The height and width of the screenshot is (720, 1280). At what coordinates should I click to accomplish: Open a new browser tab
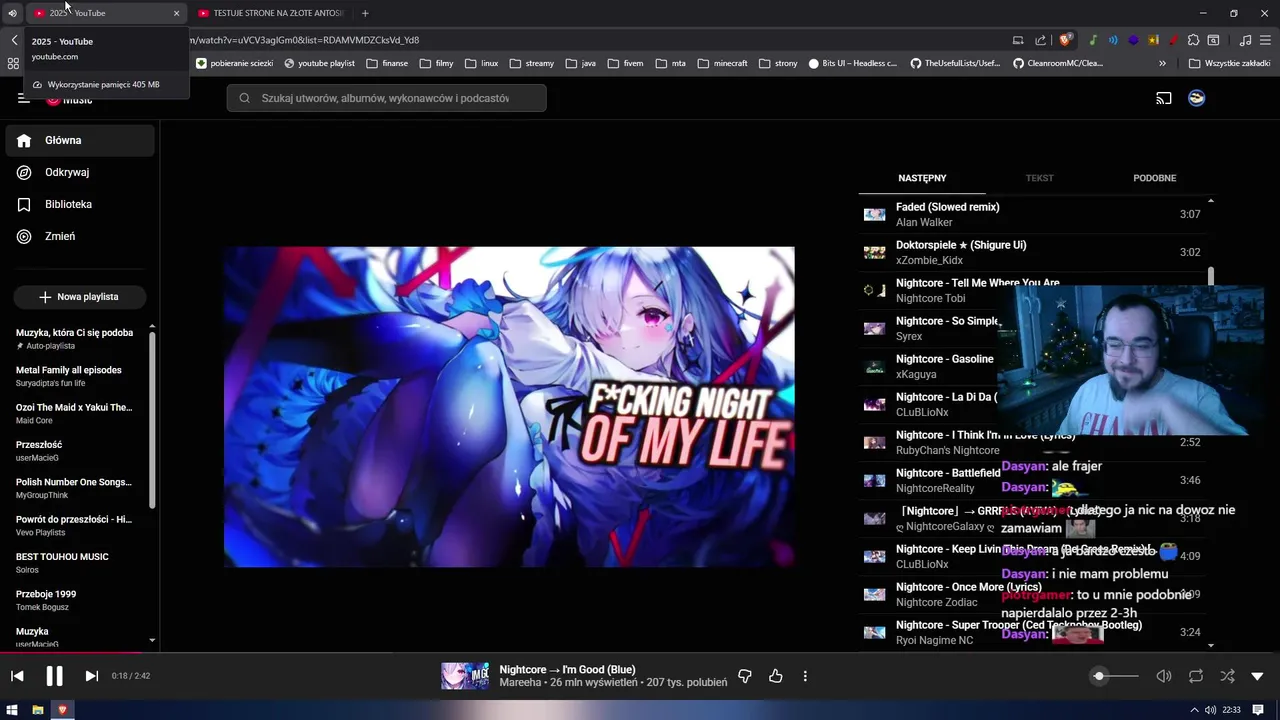[365, 13]
